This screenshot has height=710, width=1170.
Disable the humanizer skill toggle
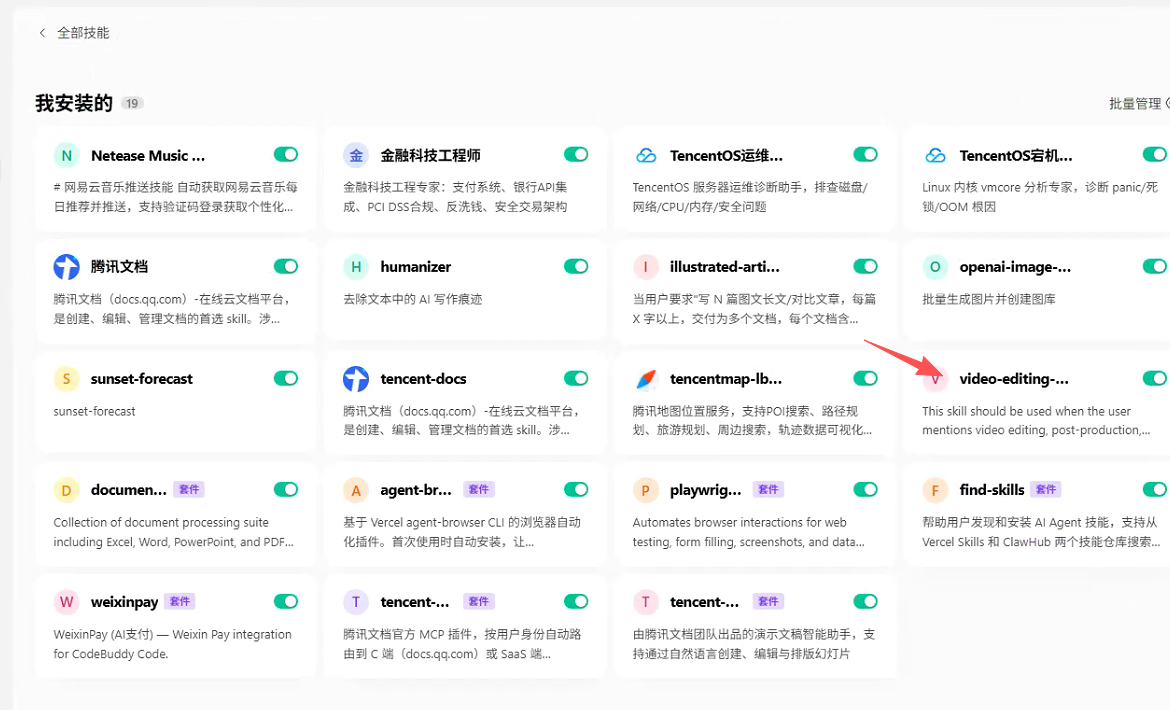[575, 266]
